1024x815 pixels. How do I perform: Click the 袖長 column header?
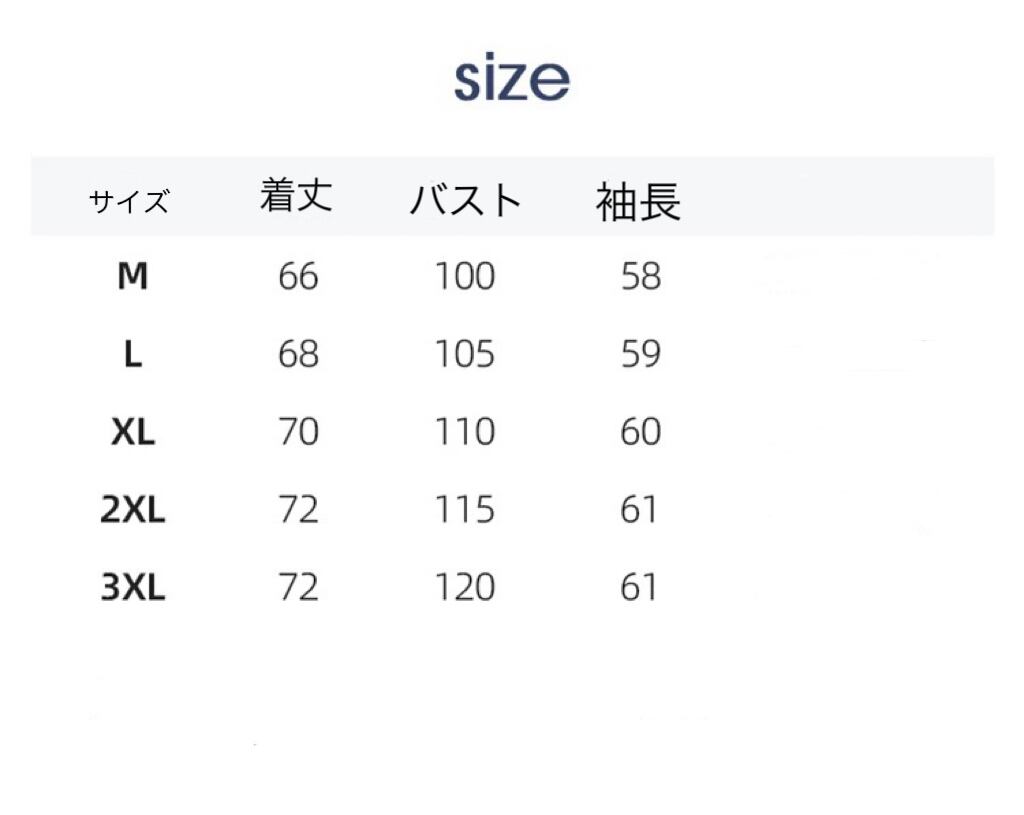638,202
